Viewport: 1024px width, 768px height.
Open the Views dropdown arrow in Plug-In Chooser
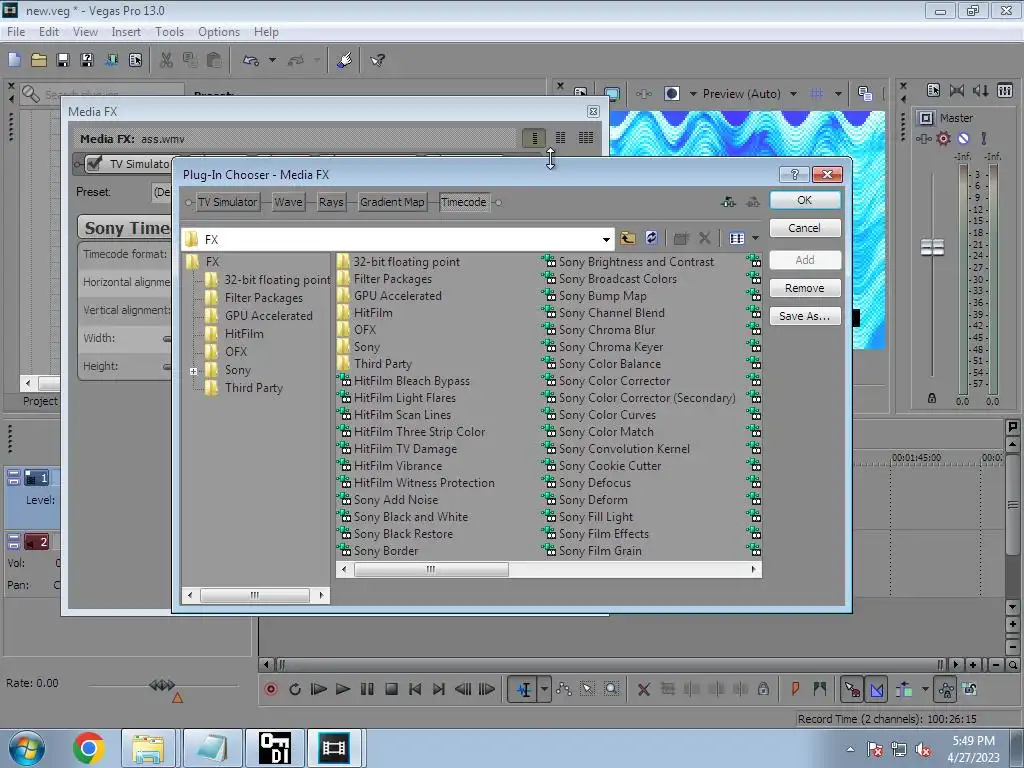click(x=756, y=238)
